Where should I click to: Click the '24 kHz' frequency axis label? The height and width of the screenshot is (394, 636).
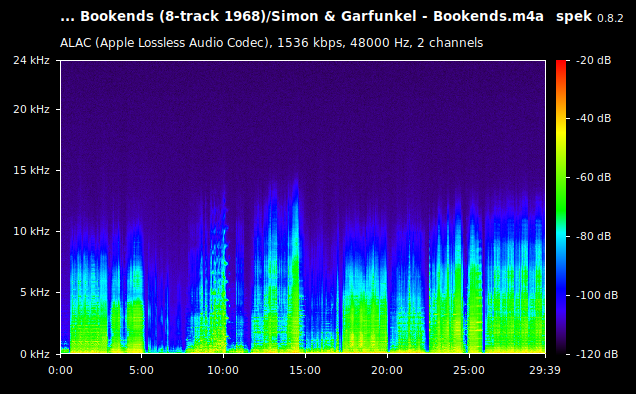[x=31, y=60]
